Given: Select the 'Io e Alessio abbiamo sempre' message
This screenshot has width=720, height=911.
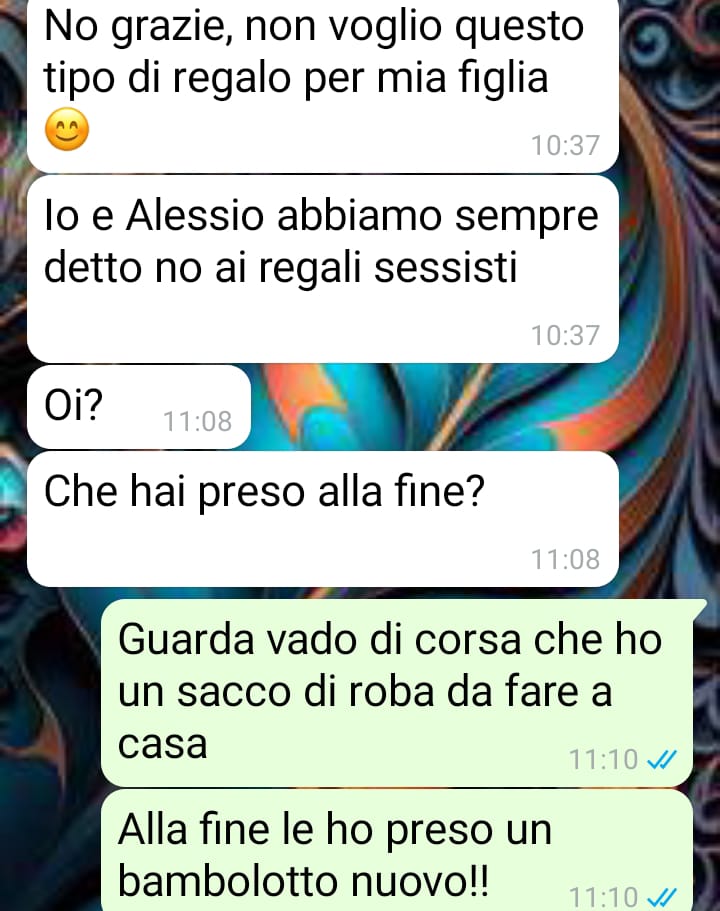Looking at the screenshot, I should point(323,270).
